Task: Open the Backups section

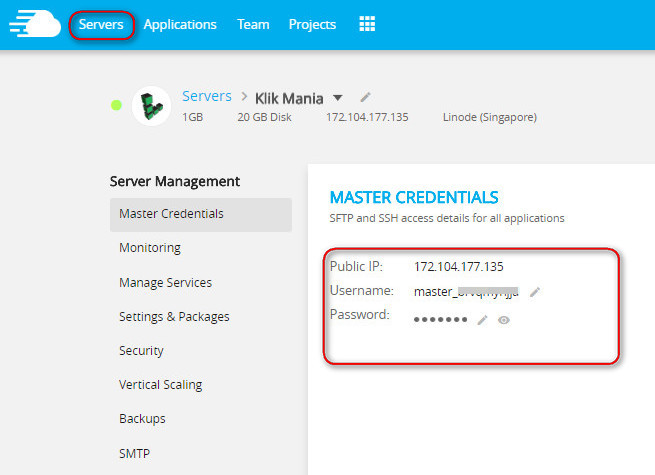Action: pyautogui.click(x=142, y=419)
